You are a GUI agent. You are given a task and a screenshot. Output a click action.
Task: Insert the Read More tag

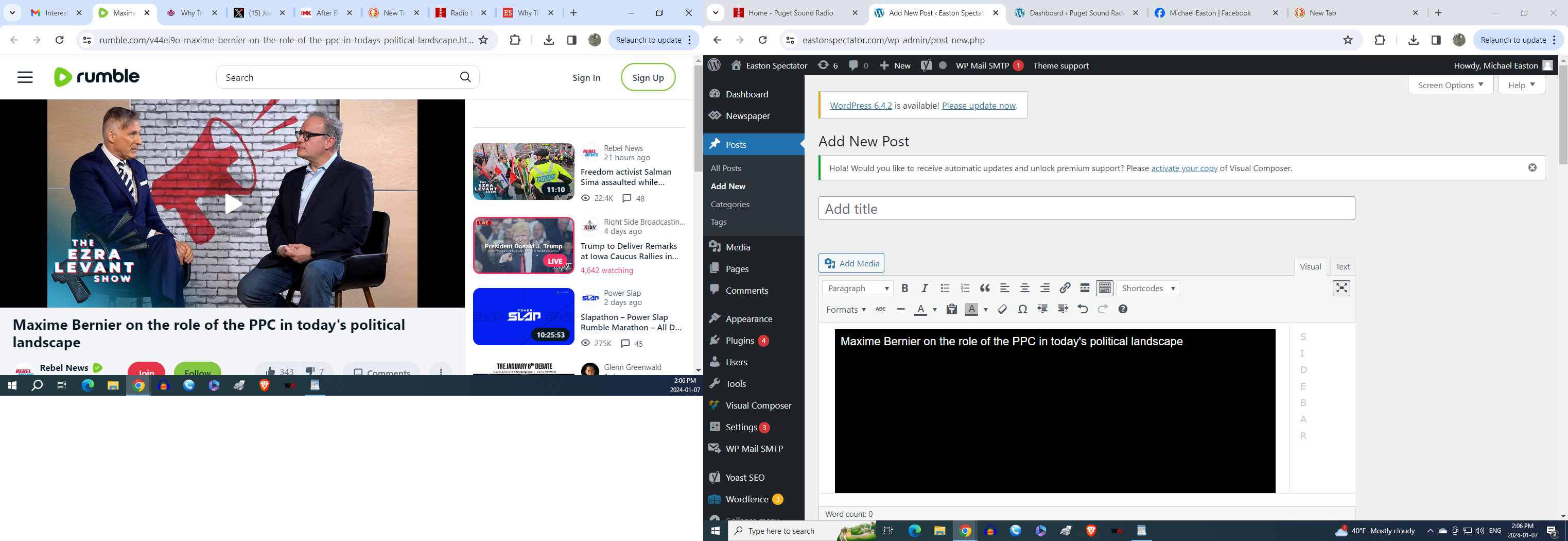[1085, 288]
